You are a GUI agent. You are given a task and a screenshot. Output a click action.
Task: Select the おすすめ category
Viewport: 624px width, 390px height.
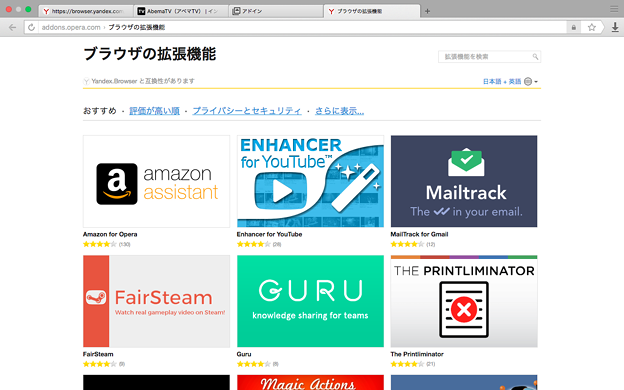pyautogui.click(x=99, y=111)
